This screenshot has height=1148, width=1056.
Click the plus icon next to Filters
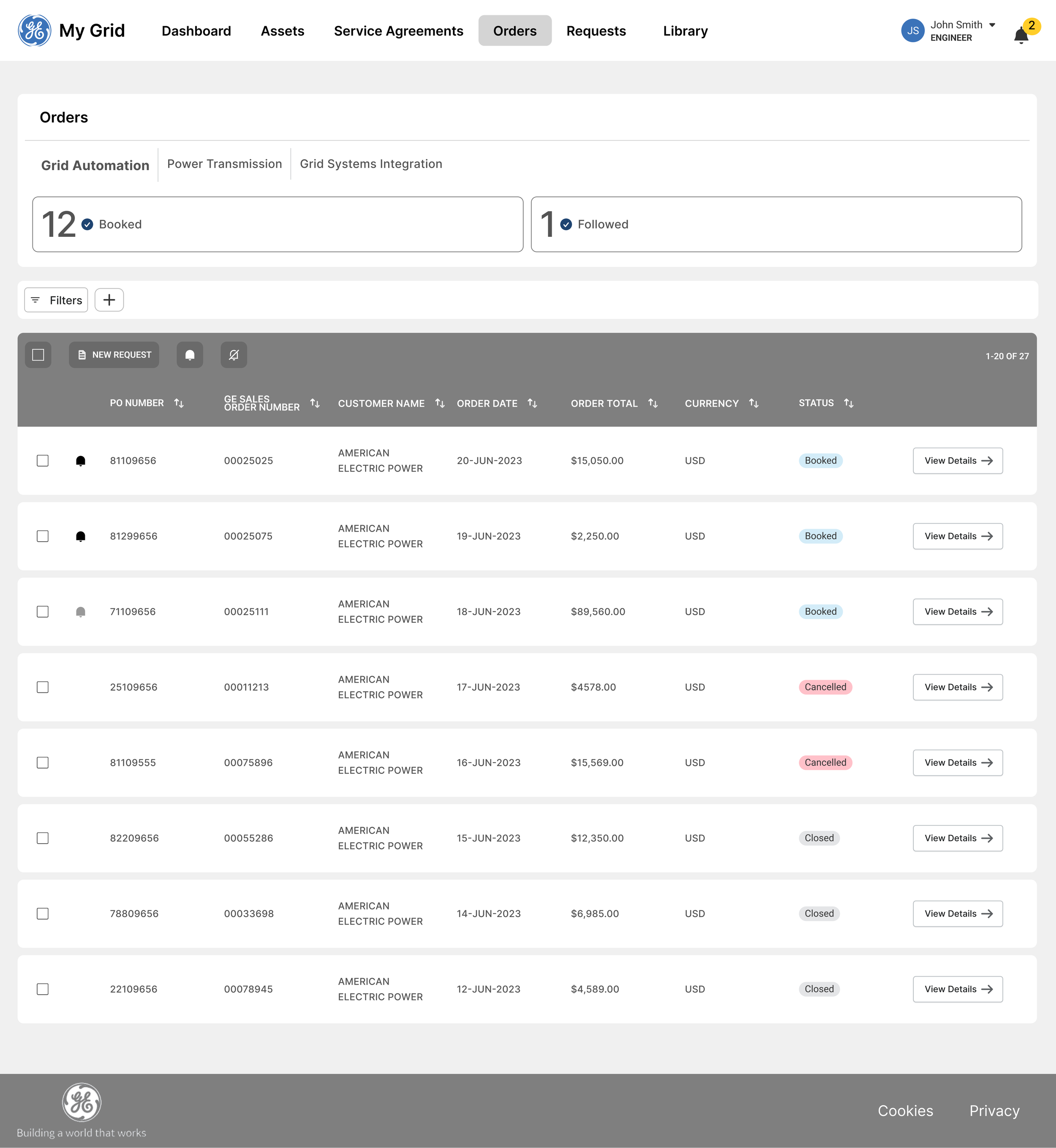tap(109, 300)
